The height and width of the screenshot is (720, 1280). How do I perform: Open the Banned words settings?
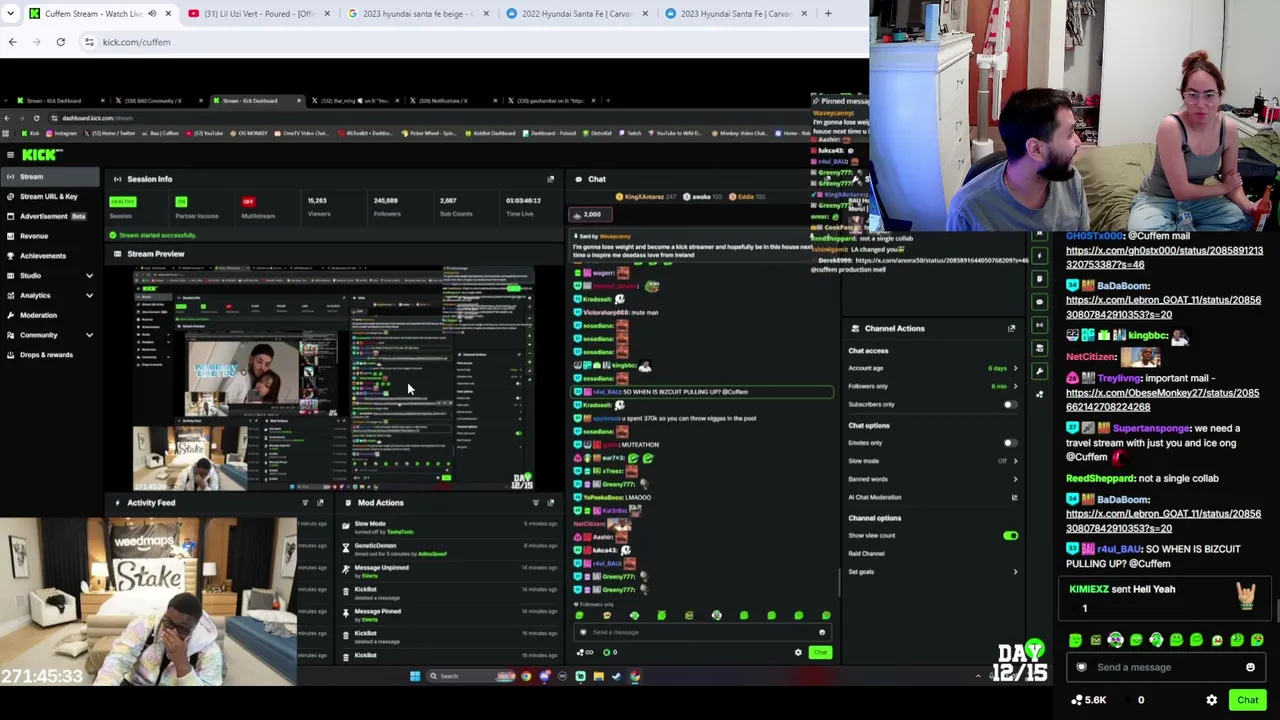click(933, 479)
